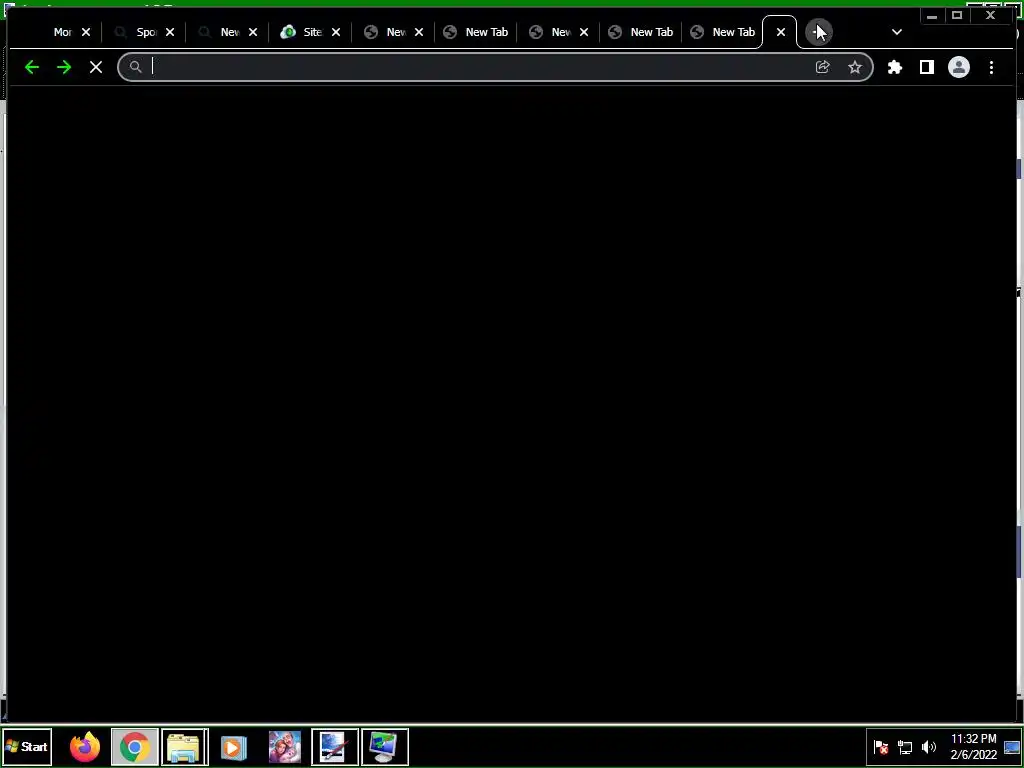Open the monitor icon app on the taskbar

point(385,746)
